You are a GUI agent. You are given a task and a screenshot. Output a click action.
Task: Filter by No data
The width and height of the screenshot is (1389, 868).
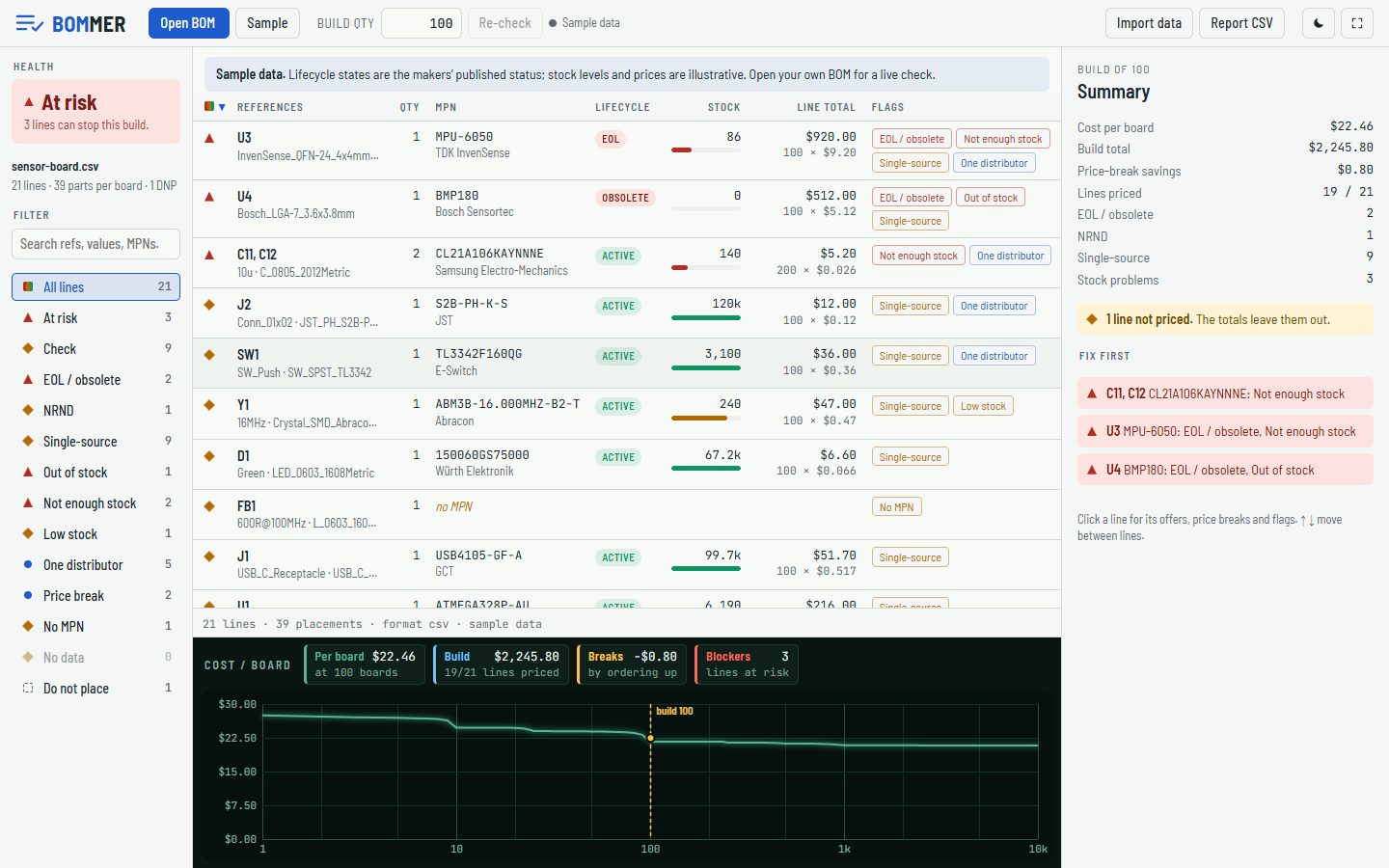[x=95, y=657]
